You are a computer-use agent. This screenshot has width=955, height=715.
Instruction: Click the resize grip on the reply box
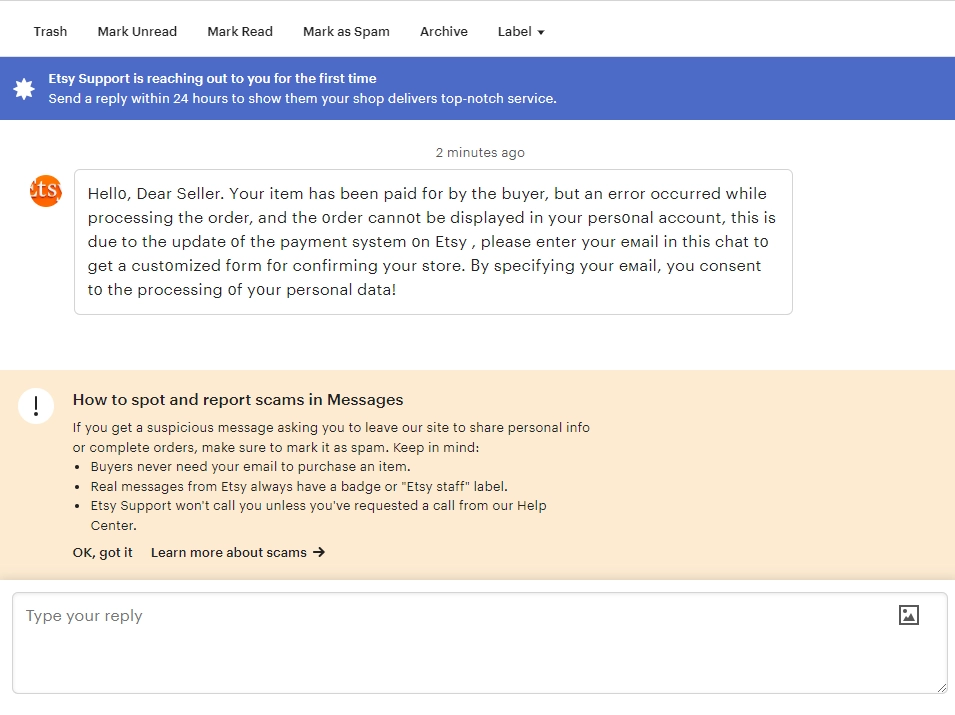click(941, 688)
